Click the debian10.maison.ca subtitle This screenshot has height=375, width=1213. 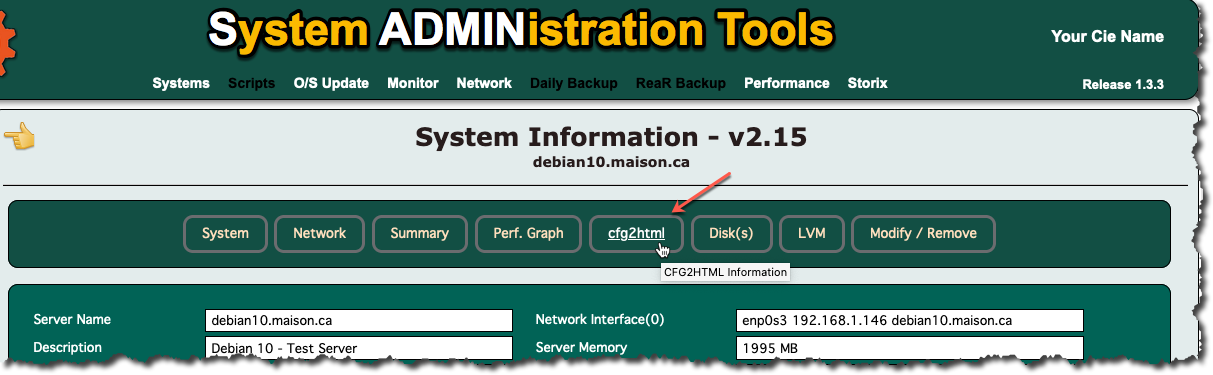(x=611, y=161)
